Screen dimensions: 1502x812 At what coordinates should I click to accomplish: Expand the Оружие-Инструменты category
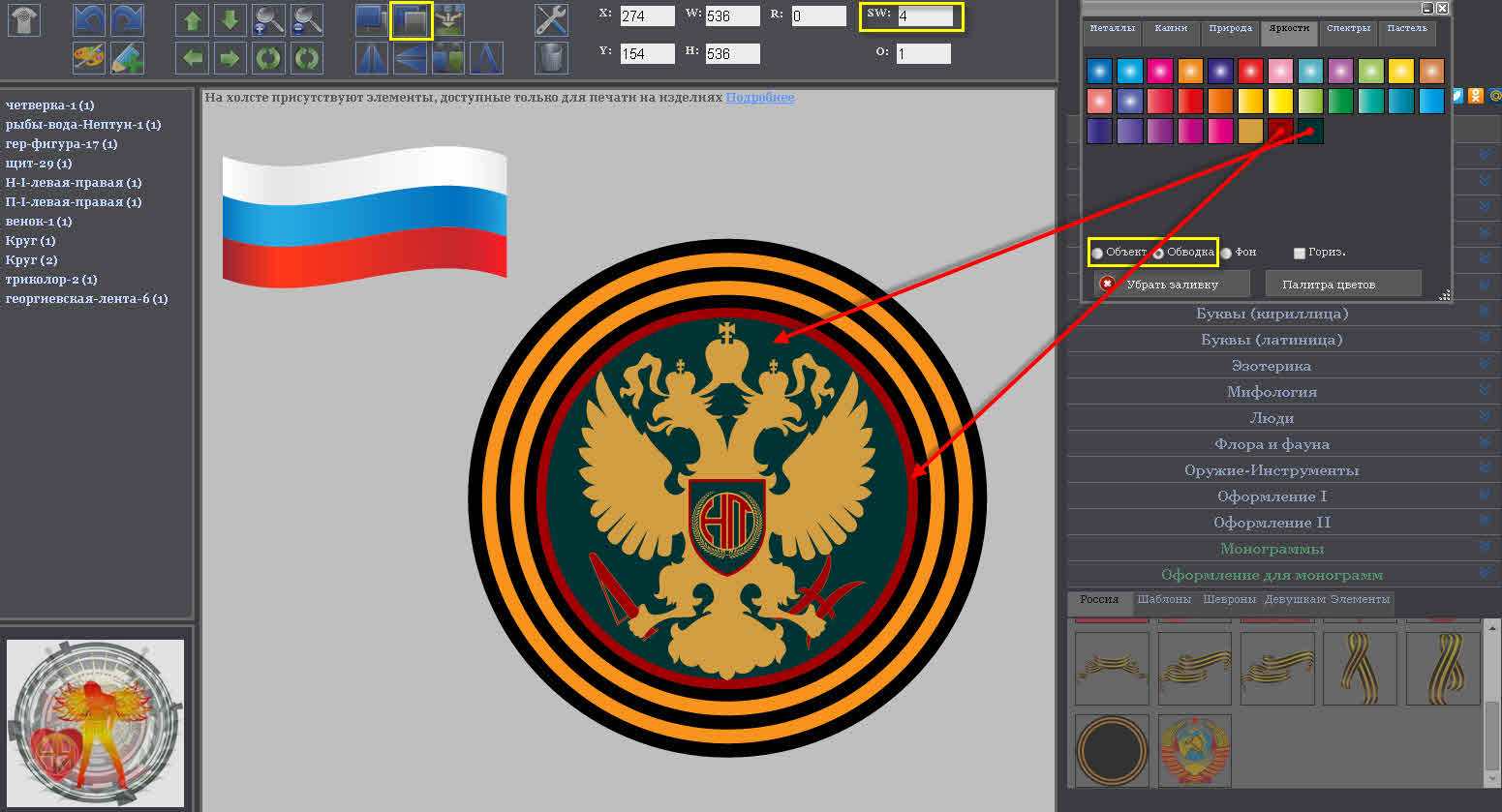[1272, 470]
